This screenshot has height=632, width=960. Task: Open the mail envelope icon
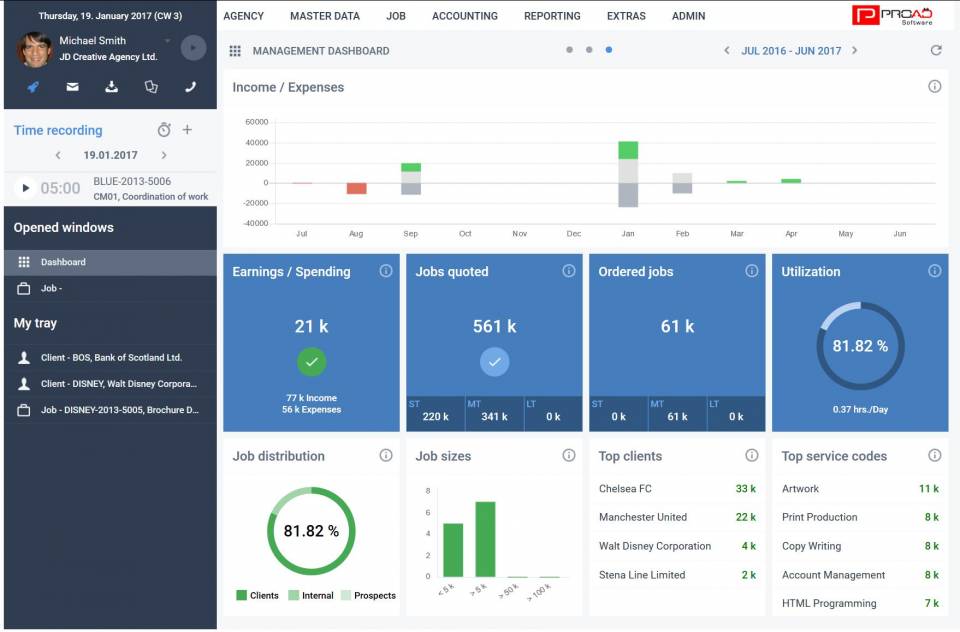72,87
